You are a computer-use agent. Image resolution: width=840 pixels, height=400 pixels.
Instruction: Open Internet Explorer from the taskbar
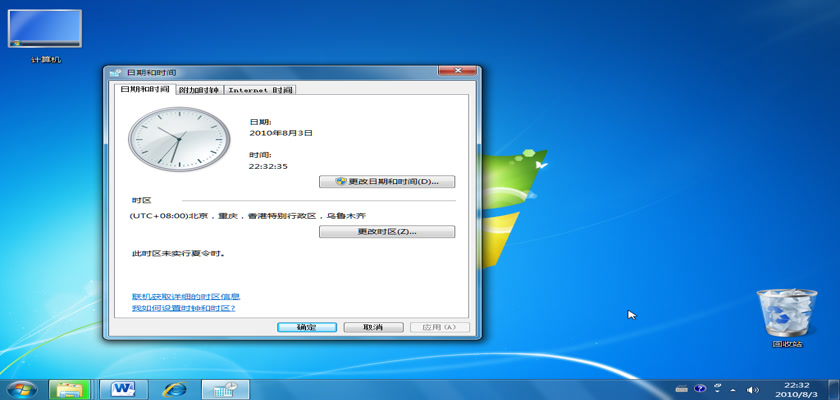(x=175, y=388)
